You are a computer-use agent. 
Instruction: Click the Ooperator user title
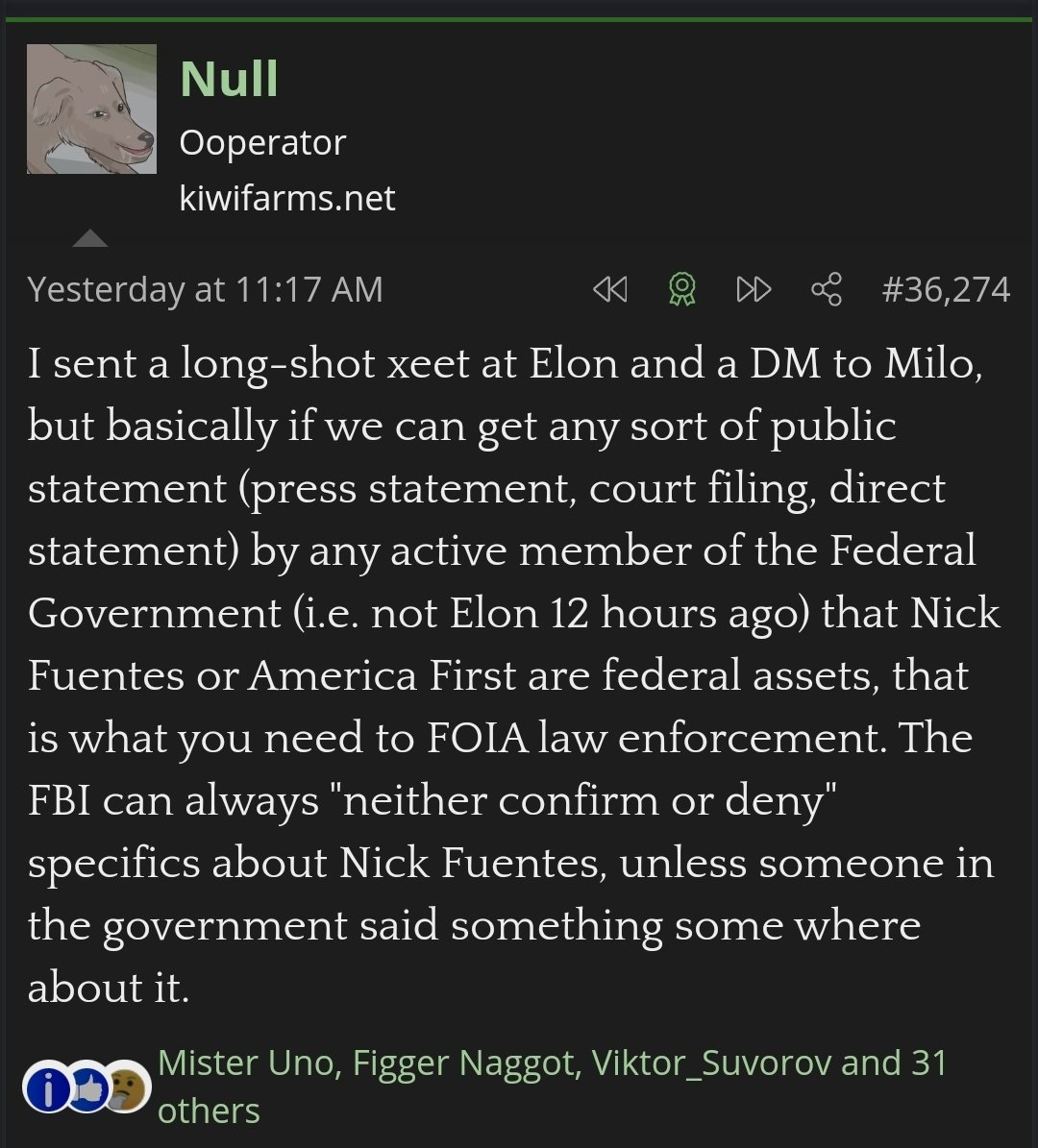(262, 143)
